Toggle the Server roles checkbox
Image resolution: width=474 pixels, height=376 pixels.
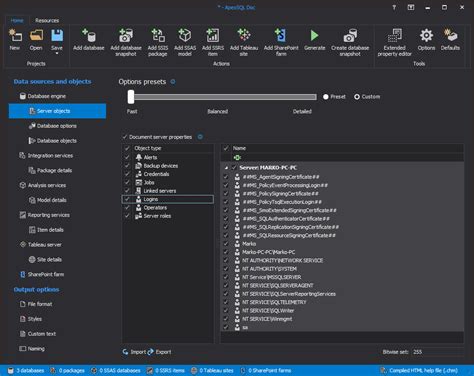(x=127, y=216)
